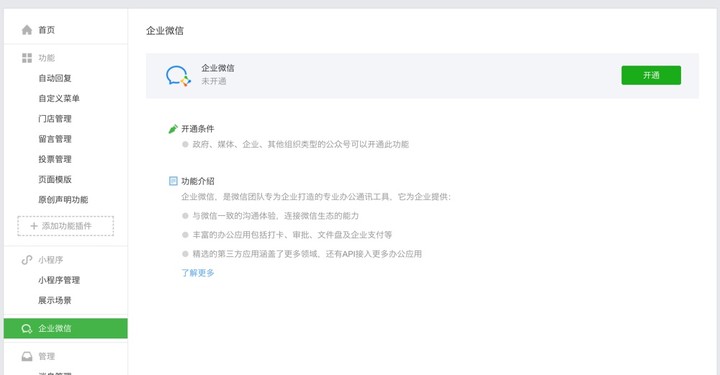The width and height of the screenshot is (720, 375).
Task: Open 投票管理 in the sidebar
Action: coord(55,159)
